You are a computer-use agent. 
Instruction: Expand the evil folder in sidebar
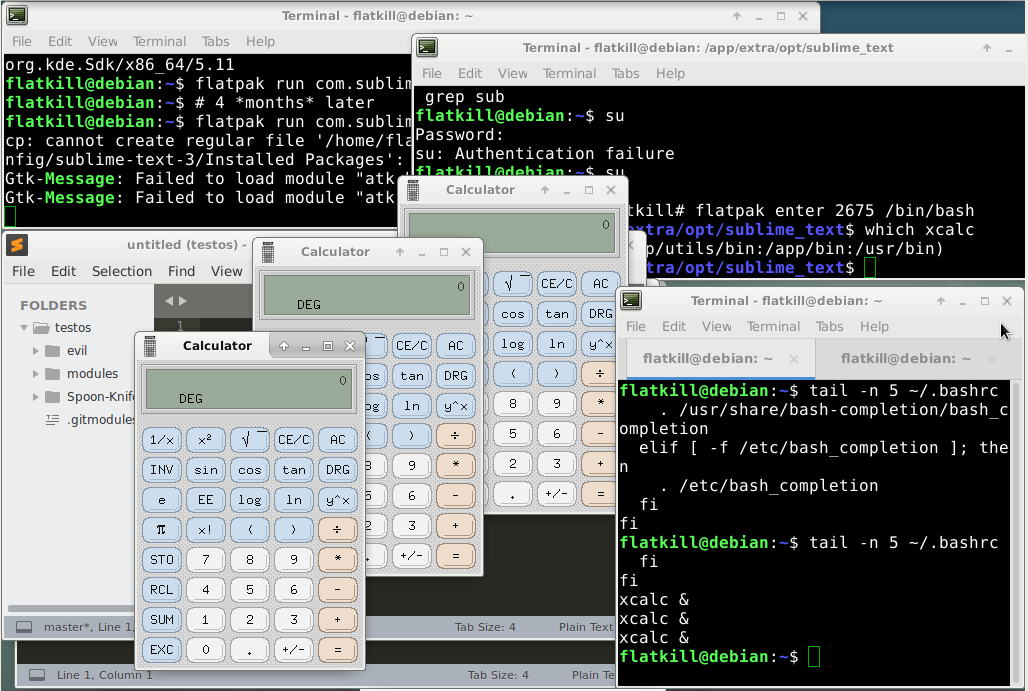click(x=35, y=351)
